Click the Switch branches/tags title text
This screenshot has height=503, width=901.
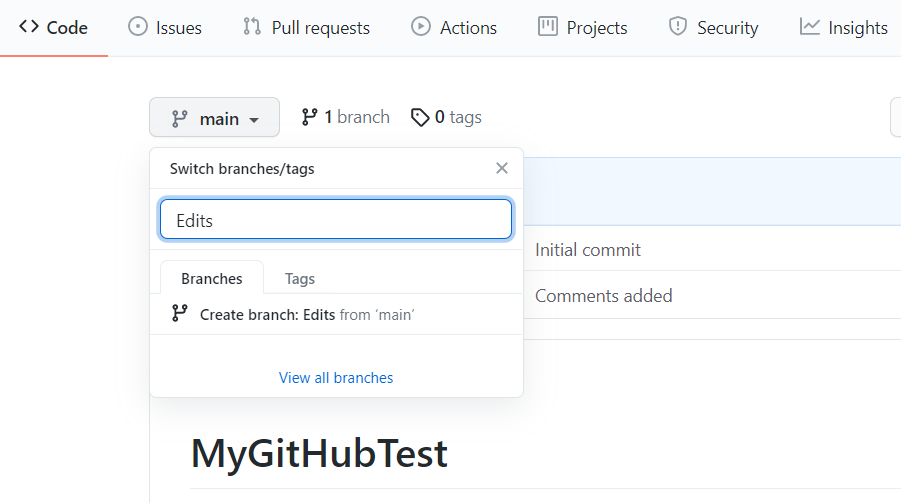(x=242, y=169)
